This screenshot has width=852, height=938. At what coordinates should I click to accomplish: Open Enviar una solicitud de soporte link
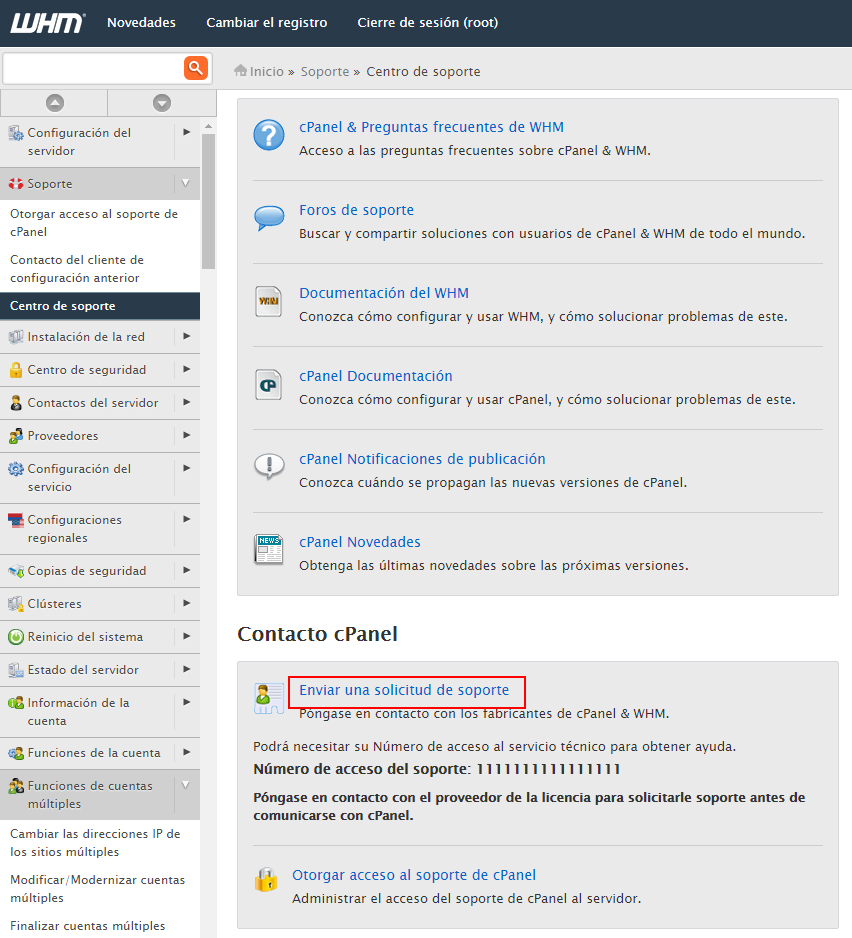click(x=404, y=690)
